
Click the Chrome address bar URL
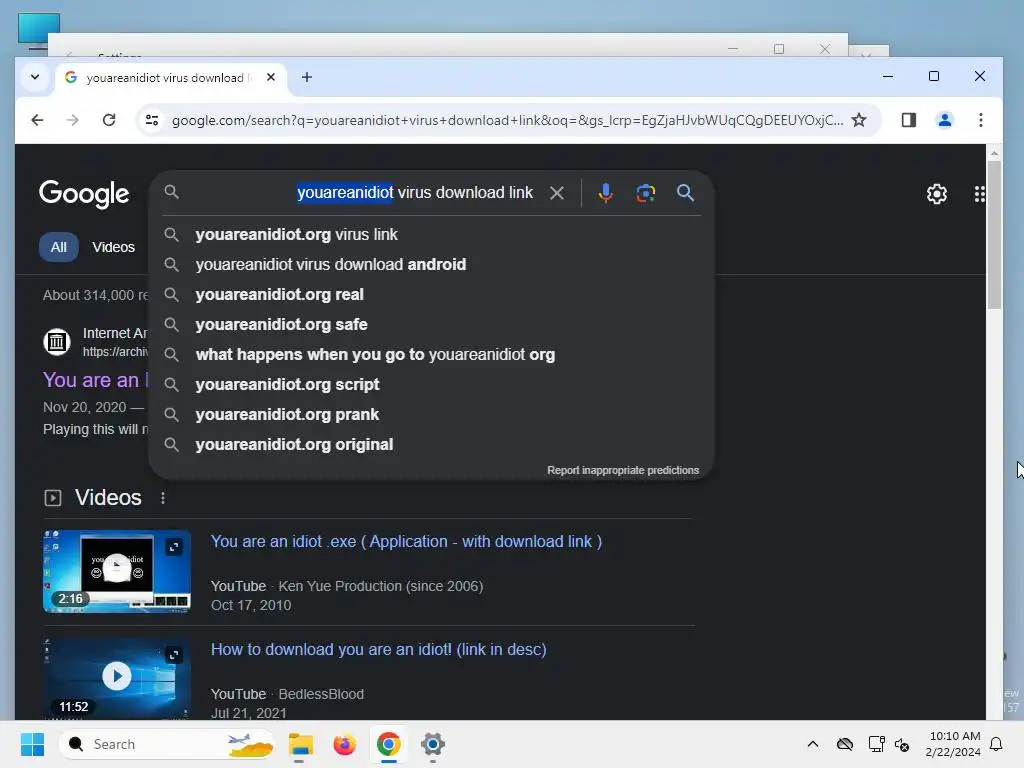tap(507, 120)
